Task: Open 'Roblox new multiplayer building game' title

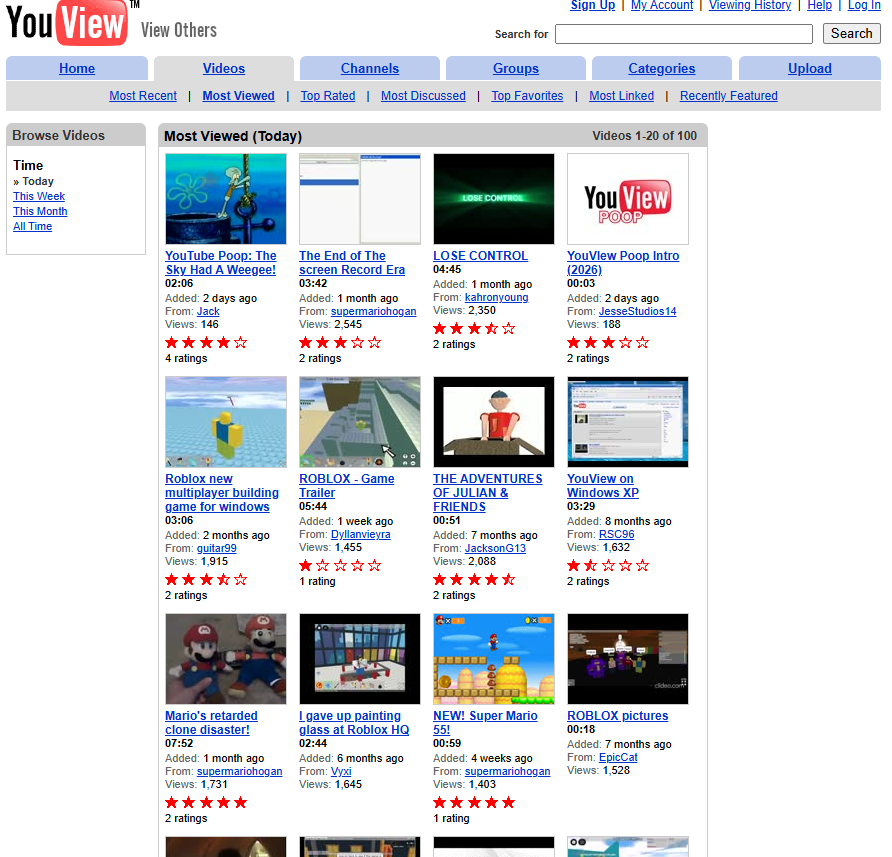Action: click(222, 493)
